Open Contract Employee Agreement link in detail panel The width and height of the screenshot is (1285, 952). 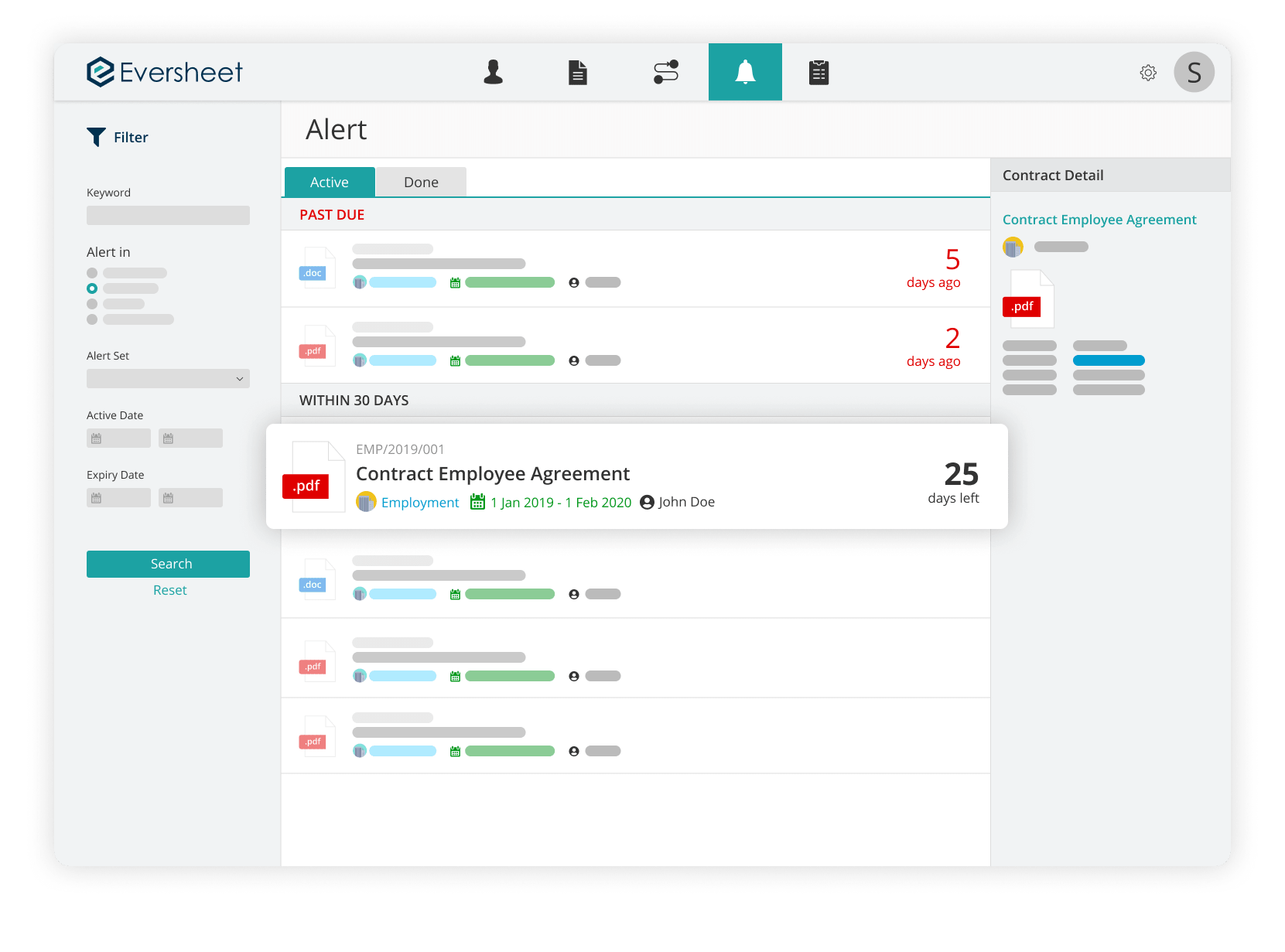(x=1099, y=220)
